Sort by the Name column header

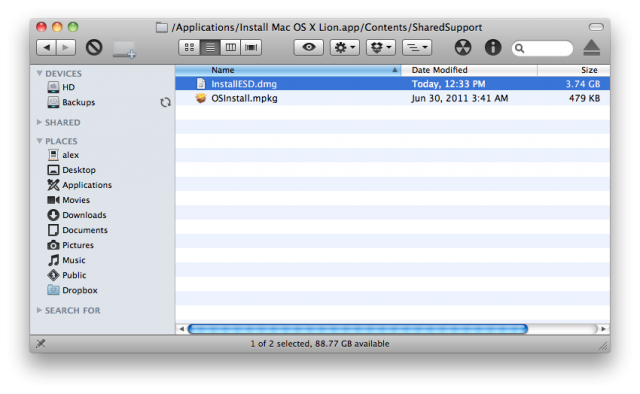click(288, 70)
